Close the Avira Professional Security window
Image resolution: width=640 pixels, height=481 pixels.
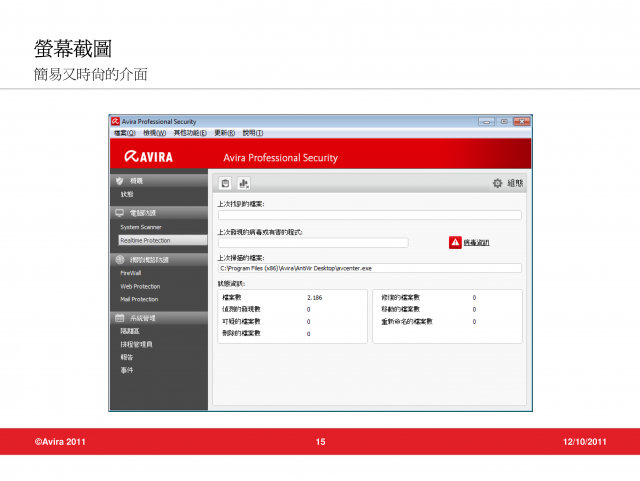[522, 121]
